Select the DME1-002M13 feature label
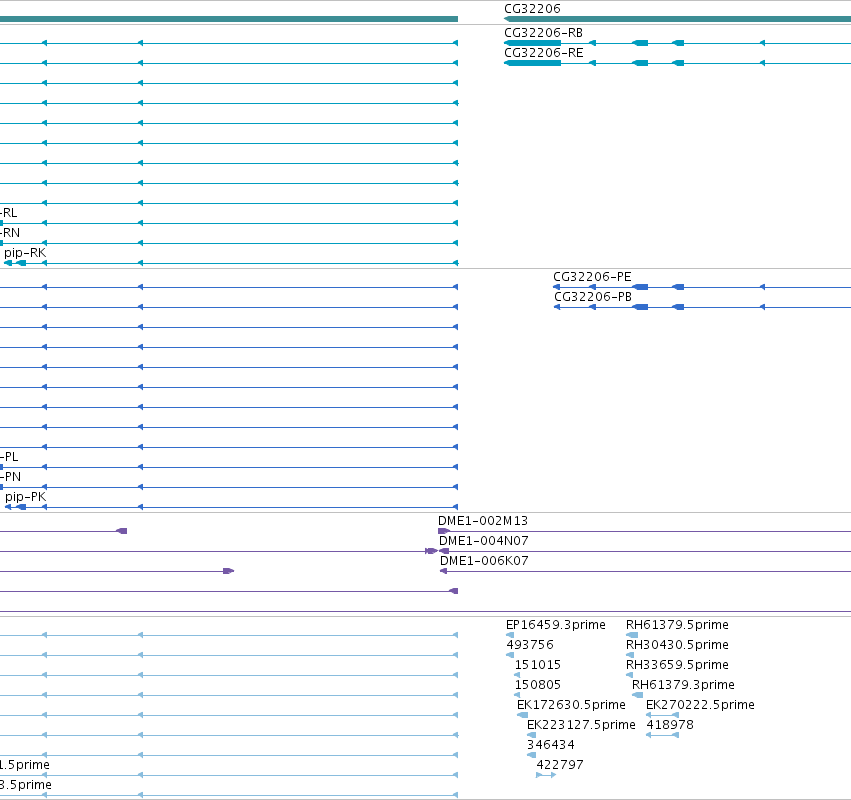Viewport: 851px width, 800px height. click(482, 521)
